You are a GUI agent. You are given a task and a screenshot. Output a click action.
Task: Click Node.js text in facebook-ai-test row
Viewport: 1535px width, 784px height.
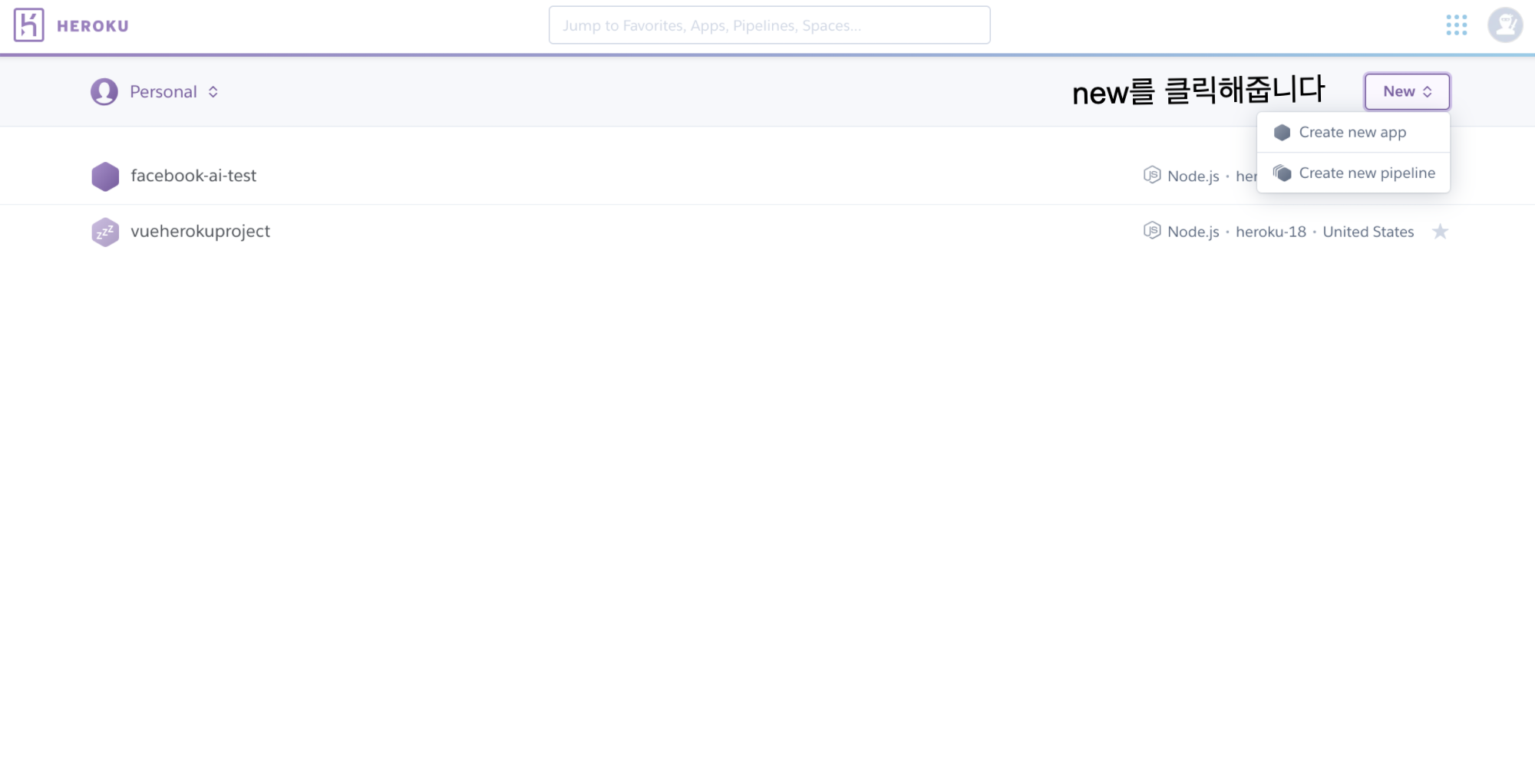click(1193, 176)
